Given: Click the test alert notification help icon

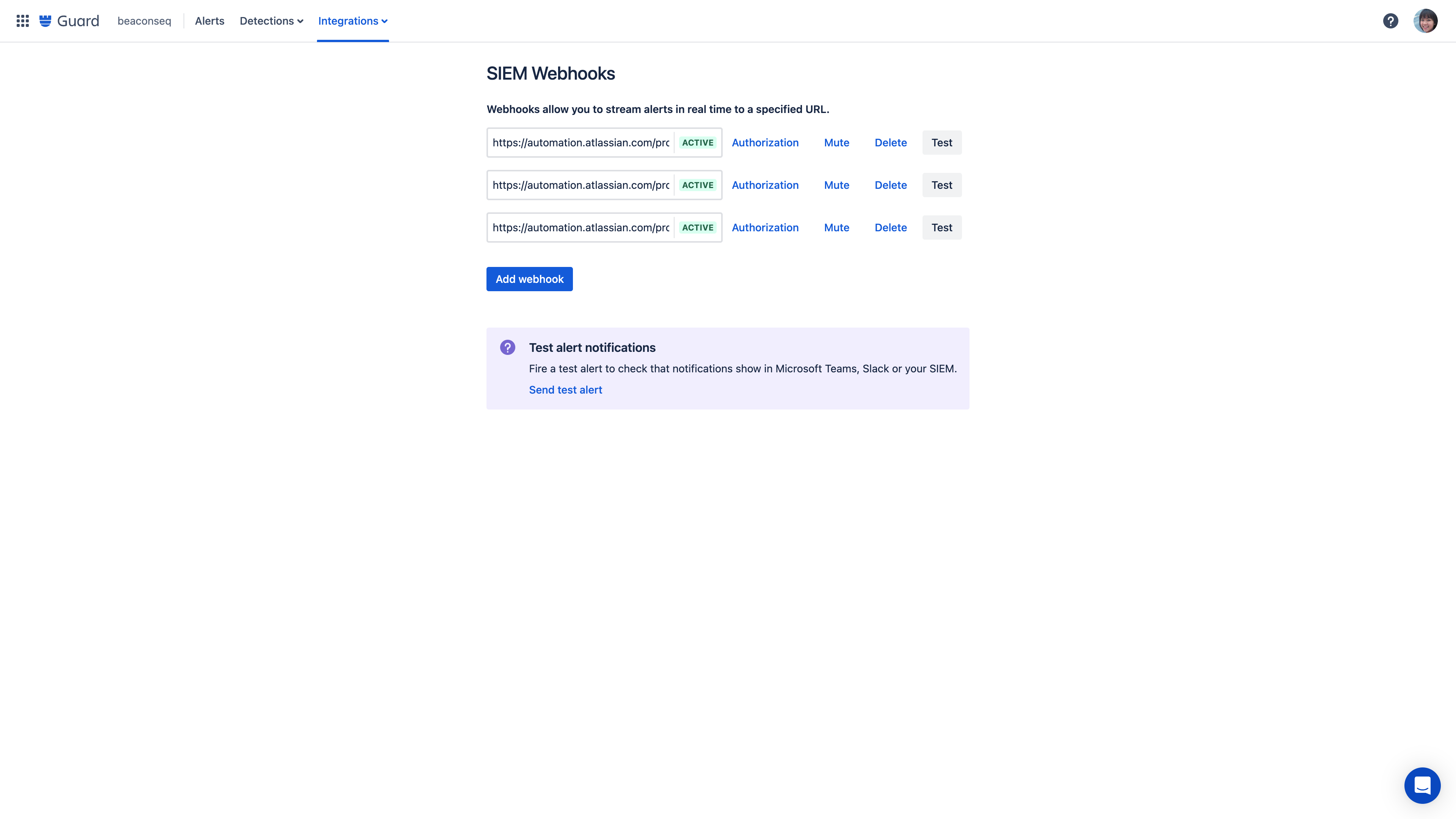Looking at the screenshot, I should [507, 347].
